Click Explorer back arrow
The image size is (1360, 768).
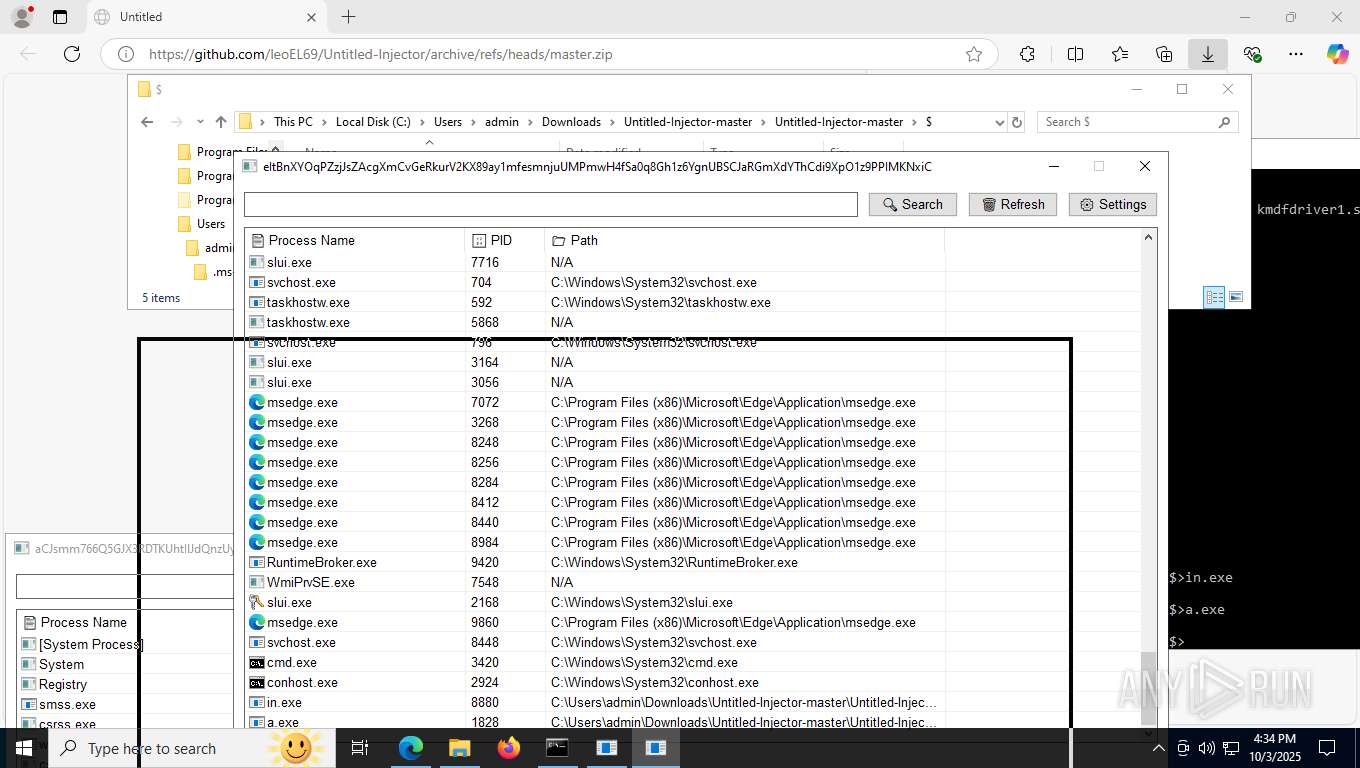(x=147, y=122)
